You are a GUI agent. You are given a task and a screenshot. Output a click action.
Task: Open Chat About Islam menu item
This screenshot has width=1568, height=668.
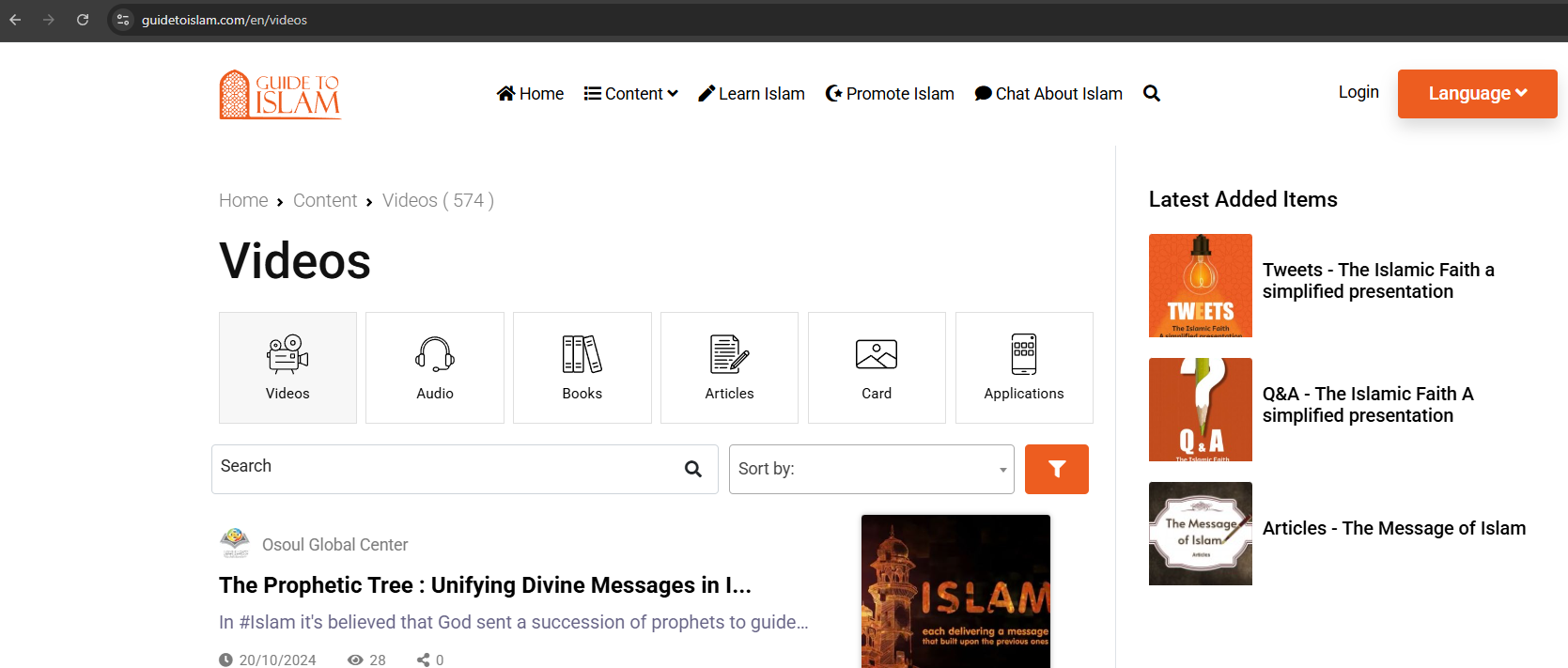point(1048,93)
